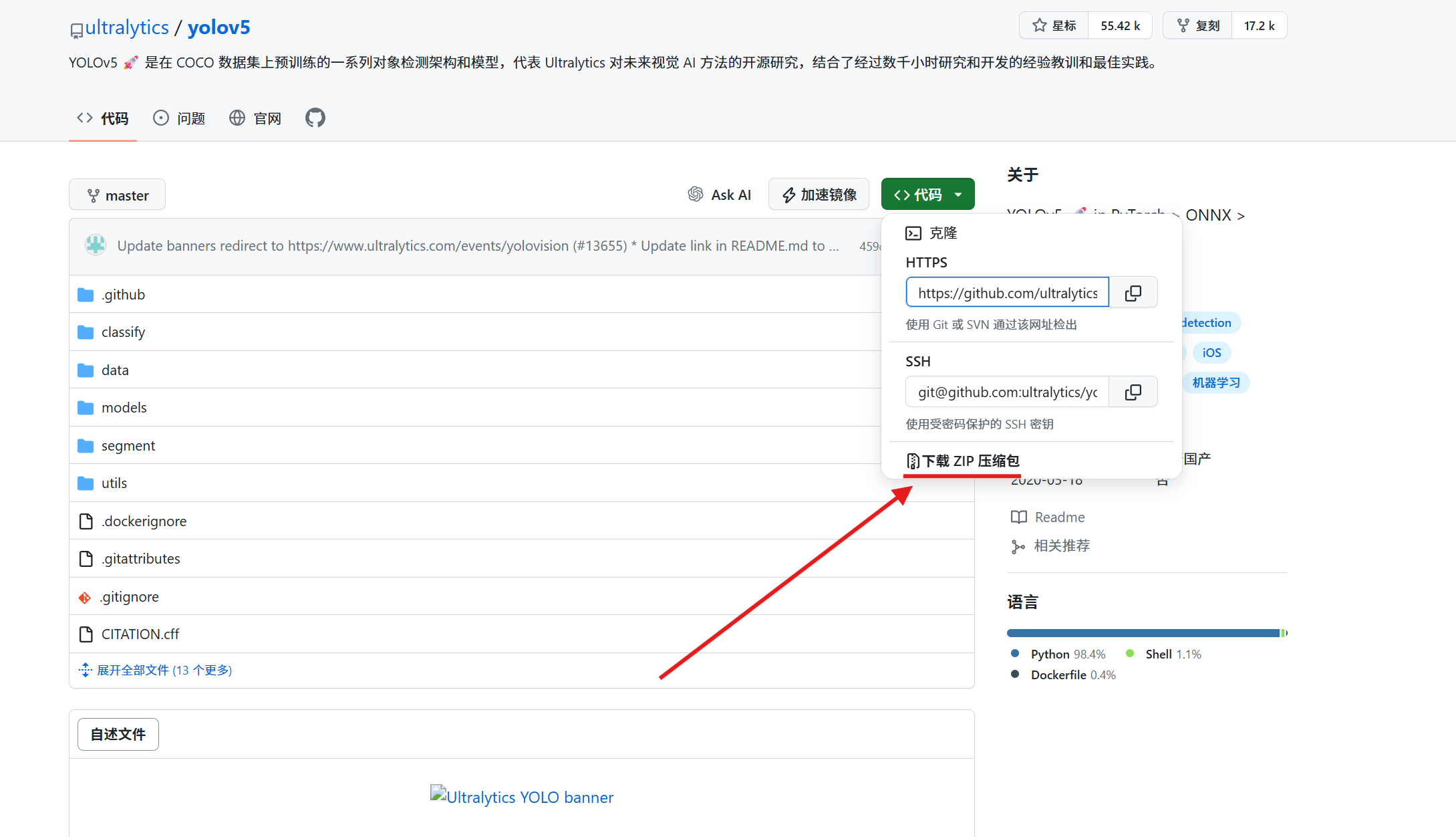Copy the HTTPS clone URL
This screenshot has height=837, width=1456.
pos(1133,293)
